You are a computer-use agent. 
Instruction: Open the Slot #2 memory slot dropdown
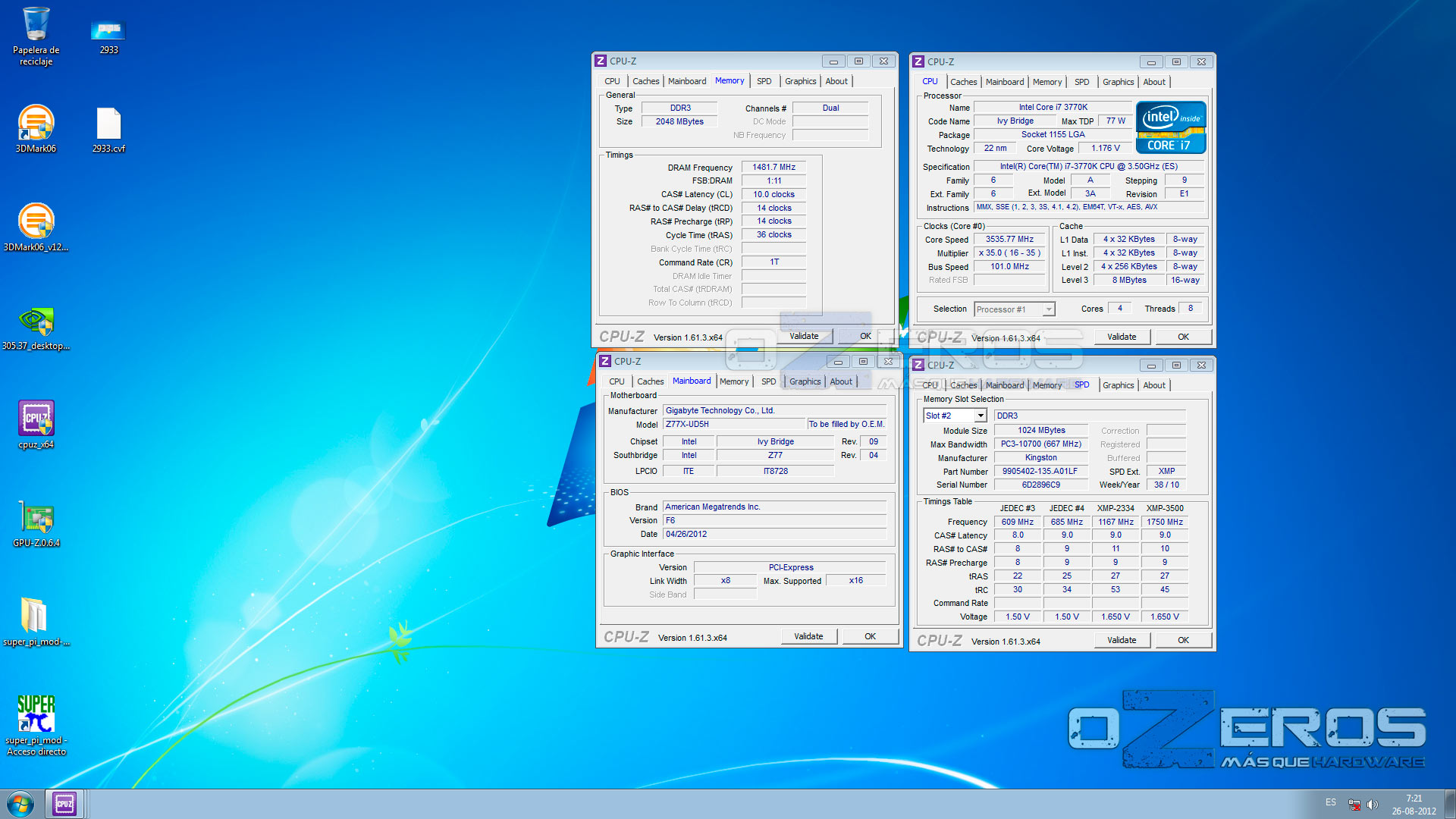coord(981,416)
